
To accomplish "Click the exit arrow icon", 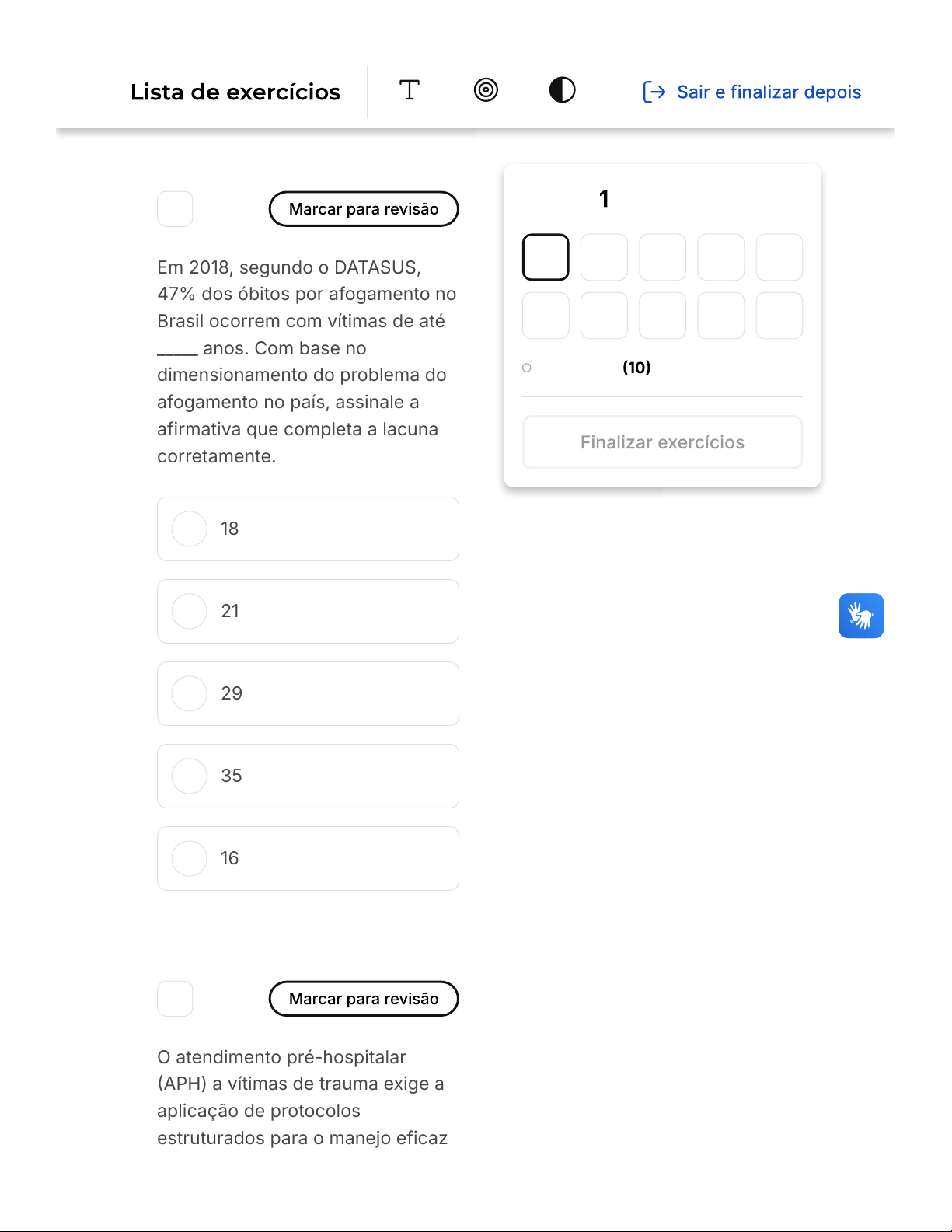I will 654,92.
